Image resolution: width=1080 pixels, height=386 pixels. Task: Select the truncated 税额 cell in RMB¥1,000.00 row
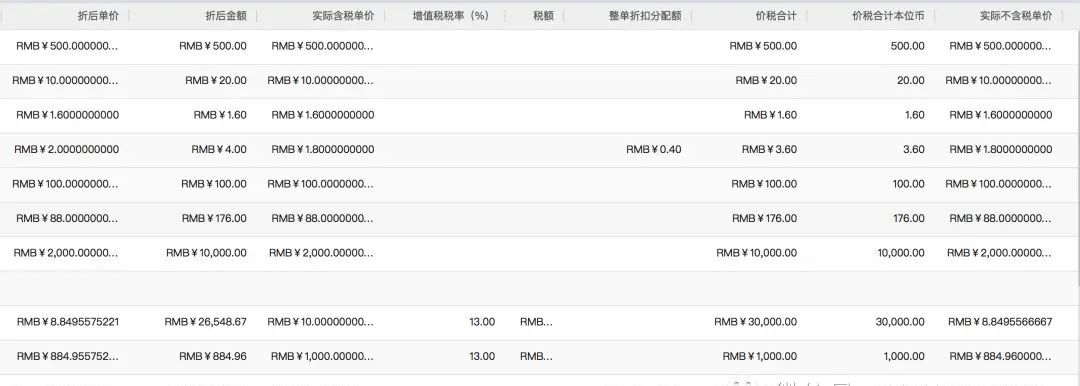(537, 356)
